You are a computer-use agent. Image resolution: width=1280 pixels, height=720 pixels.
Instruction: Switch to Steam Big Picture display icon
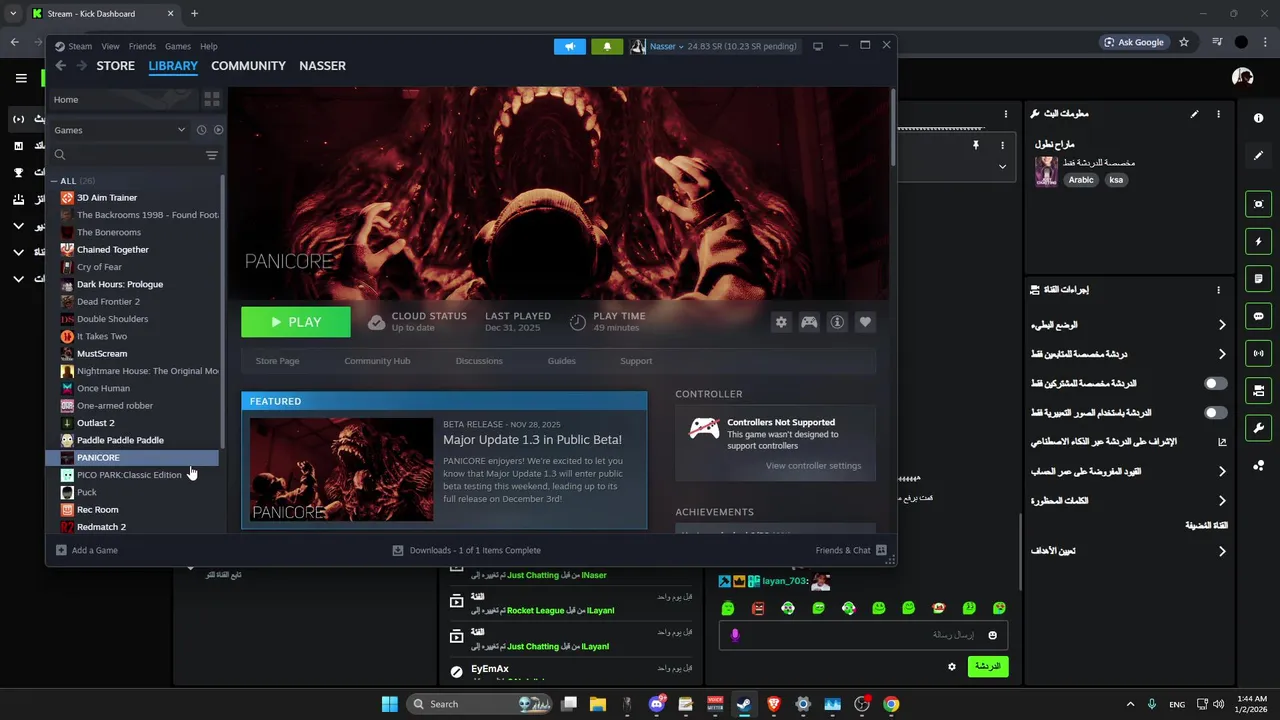tap(818, 46)
